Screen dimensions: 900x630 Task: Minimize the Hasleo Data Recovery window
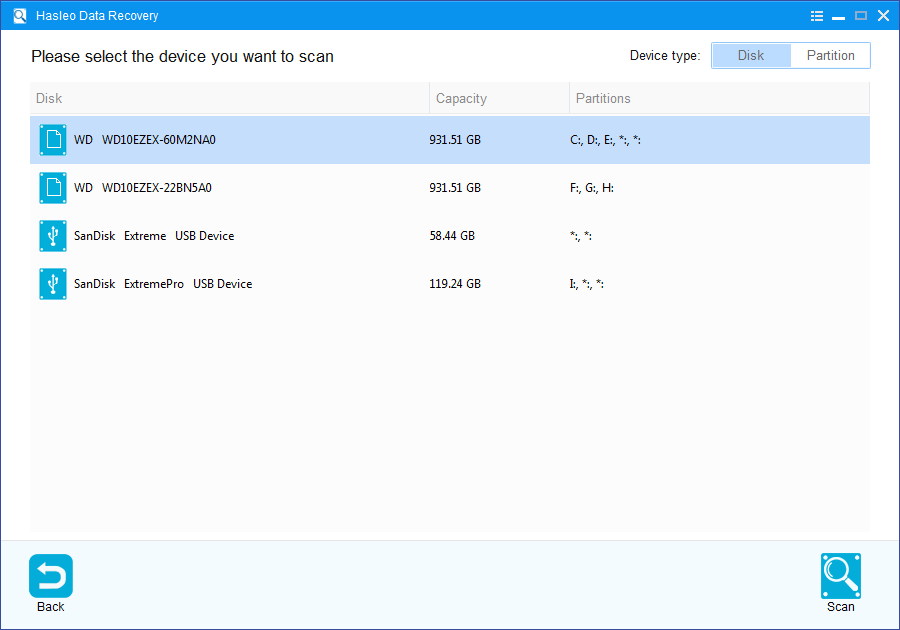point(839,16)
